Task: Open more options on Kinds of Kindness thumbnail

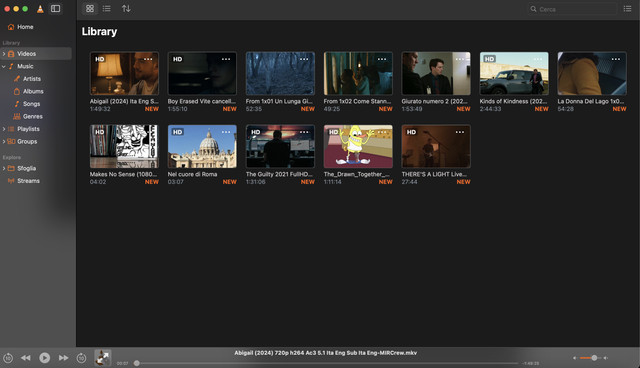Action: (x=538, y=59)
